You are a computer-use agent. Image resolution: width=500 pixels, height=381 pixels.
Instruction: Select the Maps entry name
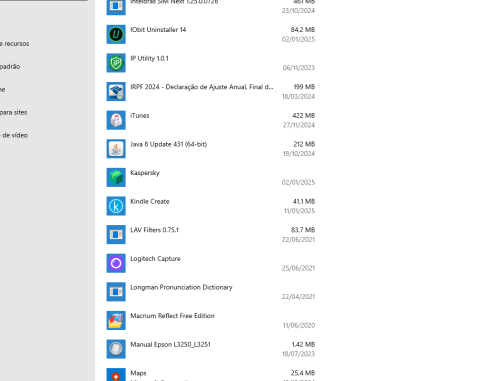(x=138, y=373)
